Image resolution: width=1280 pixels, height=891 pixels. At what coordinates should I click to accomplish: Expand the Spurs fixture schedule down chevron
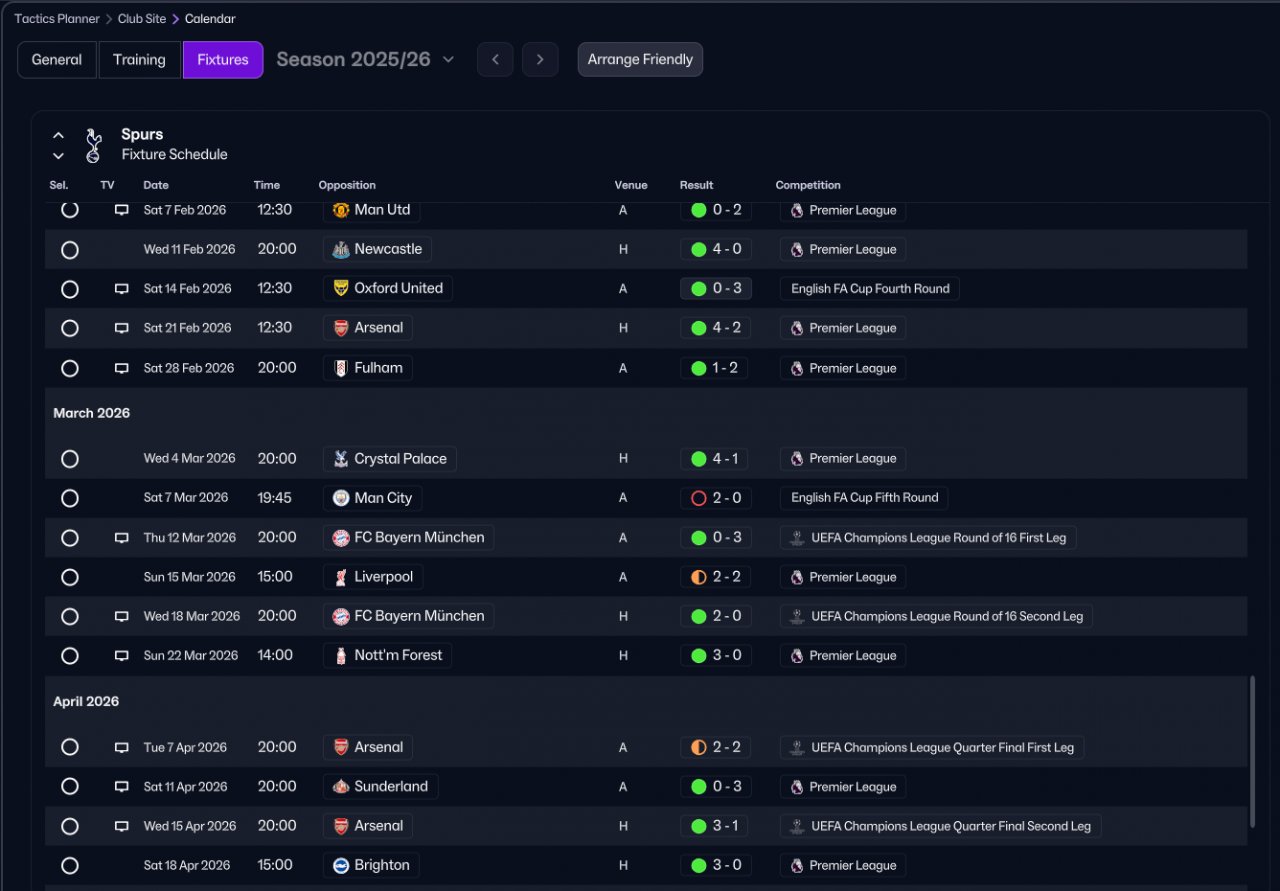point(58,156)
